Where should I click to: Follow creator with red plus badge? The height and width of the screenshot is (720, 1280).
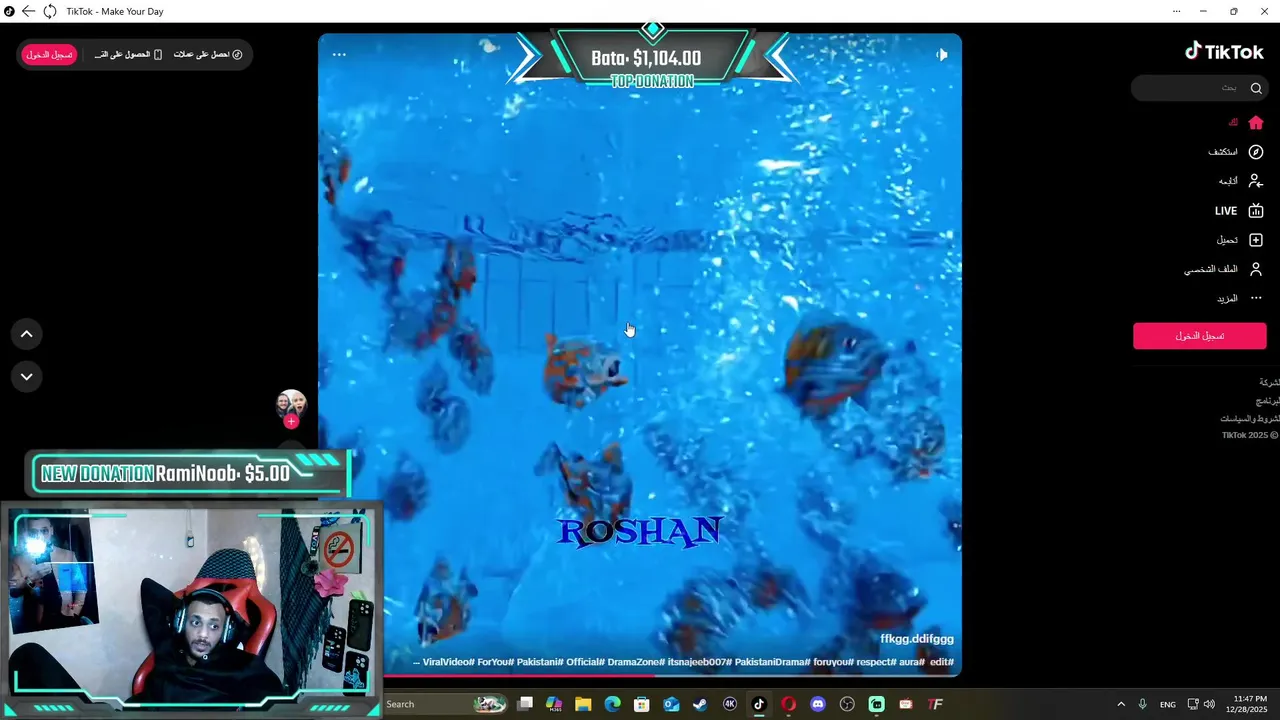coord(291,421)
